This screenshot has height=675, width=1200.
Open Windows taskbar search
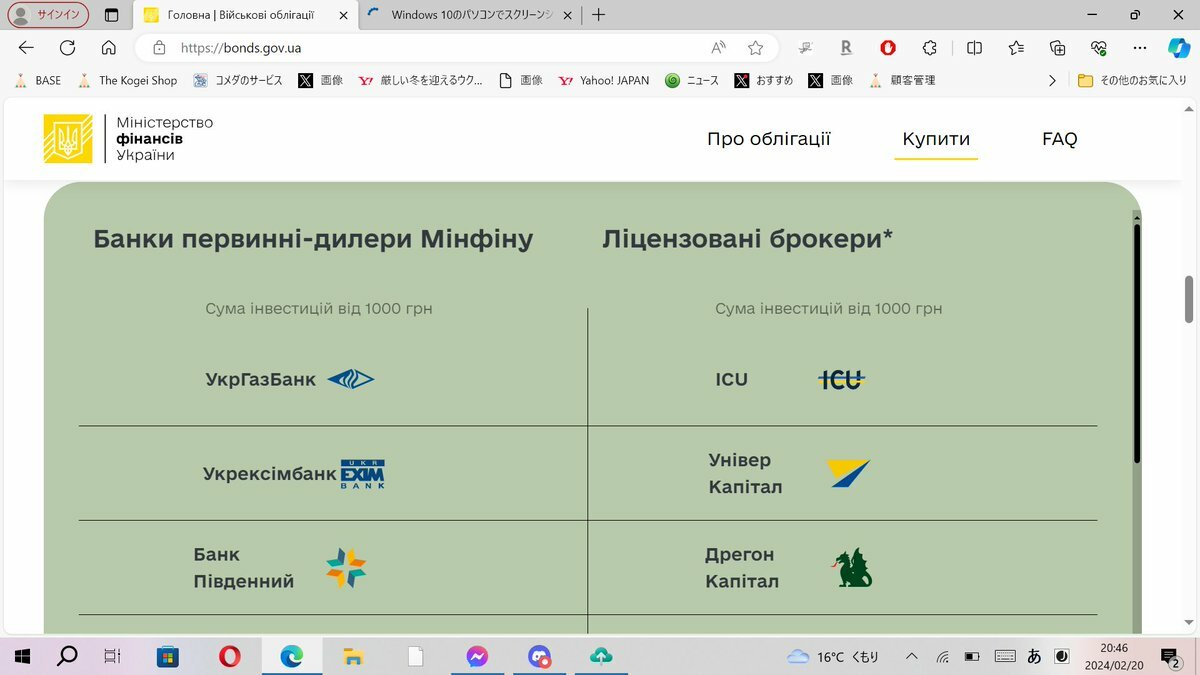pyautogui.click(x=67, y=656)
